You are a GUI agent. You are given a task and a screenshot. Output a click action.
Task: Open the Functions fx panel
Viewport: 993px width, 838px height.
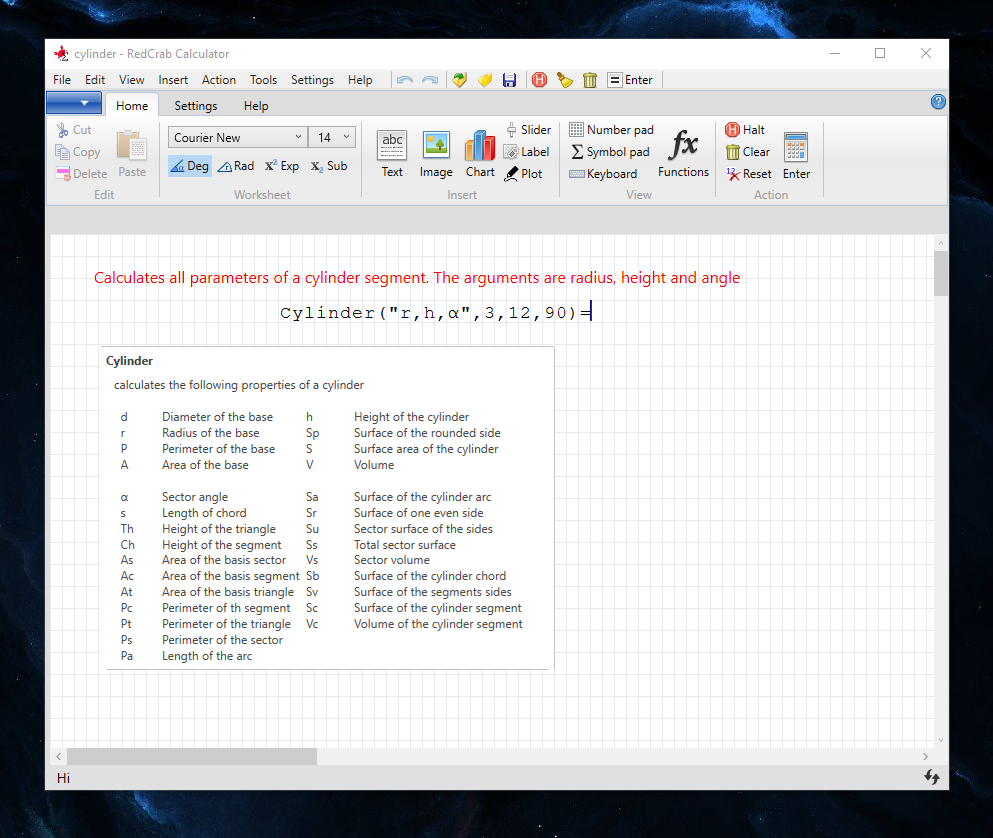(x=683, y=154)
